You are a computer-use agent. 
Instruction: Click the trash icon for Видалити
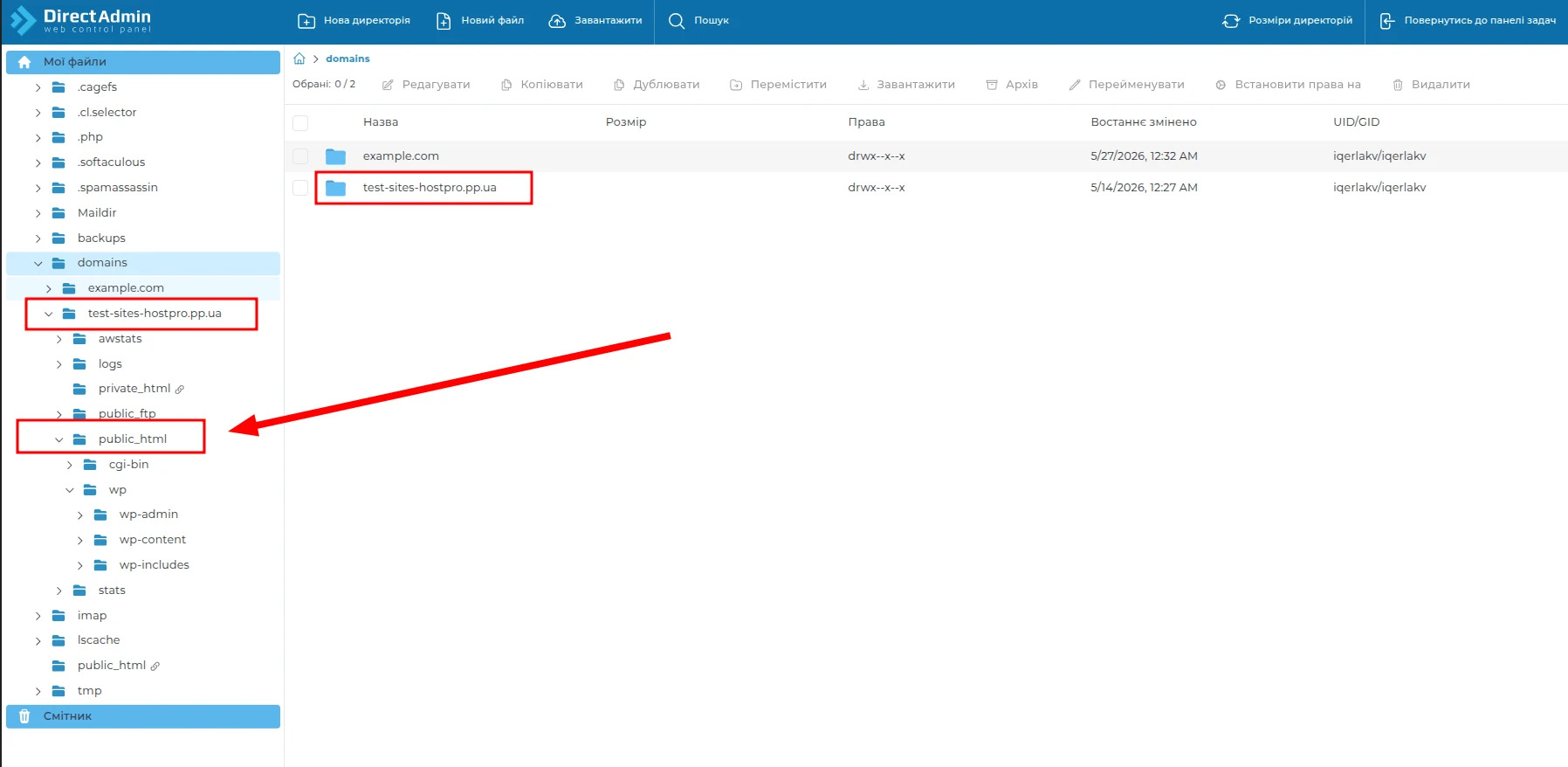coord(1398,85)
